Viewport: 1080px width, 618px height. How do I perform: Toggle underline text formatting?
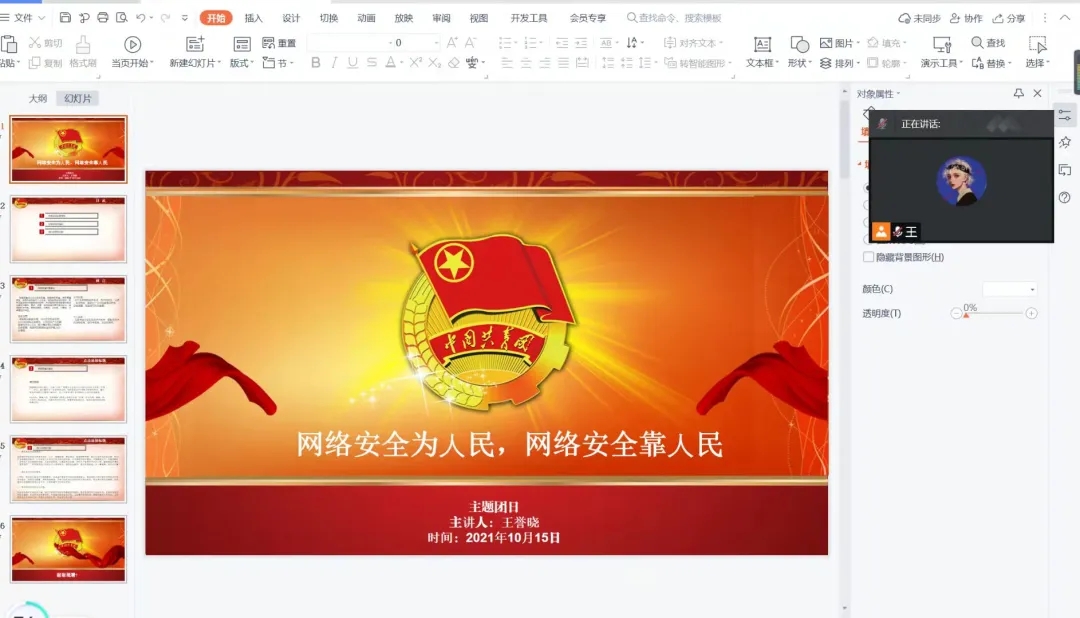click(x=352, y=63)
